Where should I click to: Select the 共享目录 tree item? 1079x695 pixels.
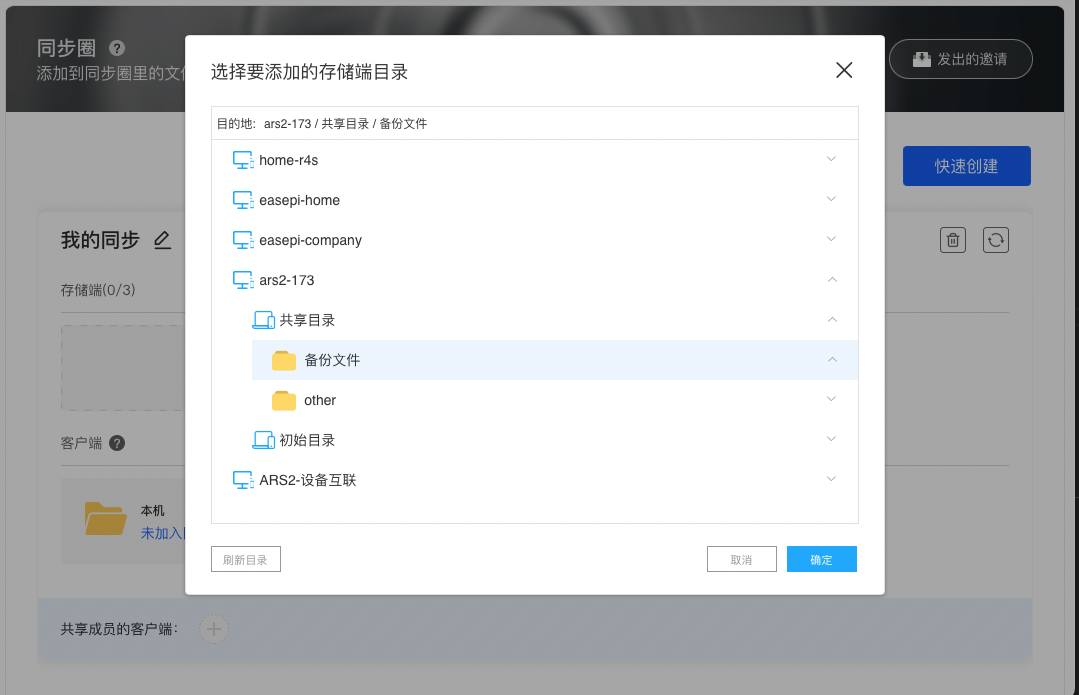pos(307,320)
